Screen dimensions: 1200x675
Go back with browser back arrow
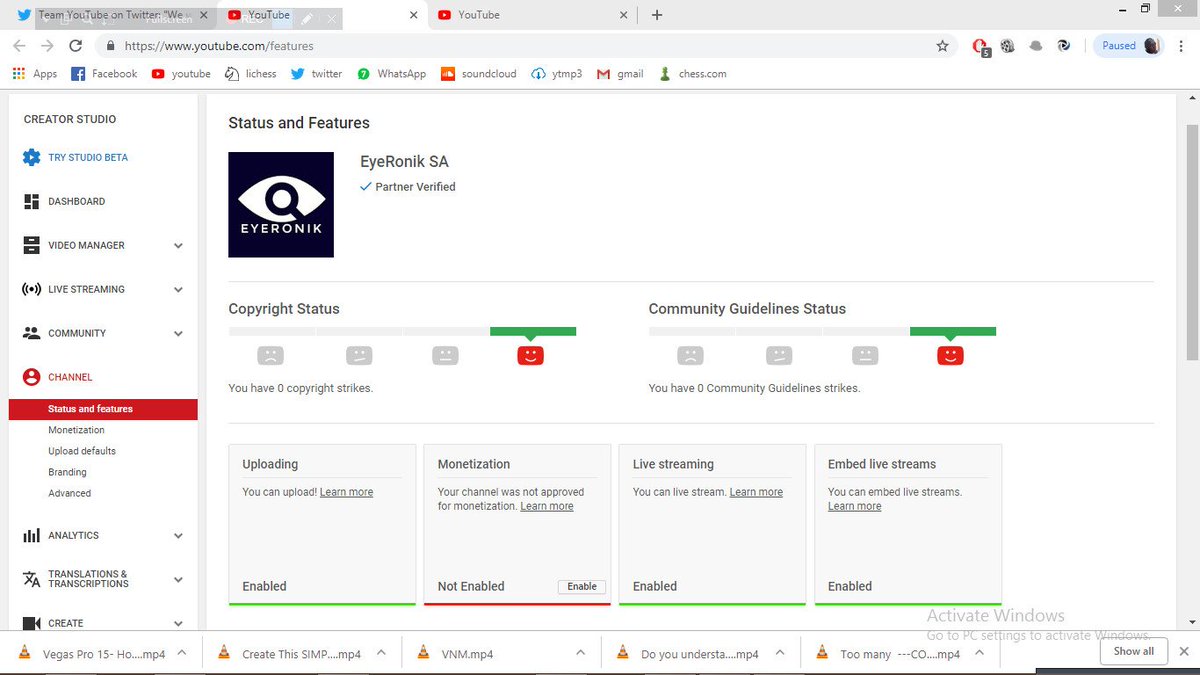pos(19,46)
